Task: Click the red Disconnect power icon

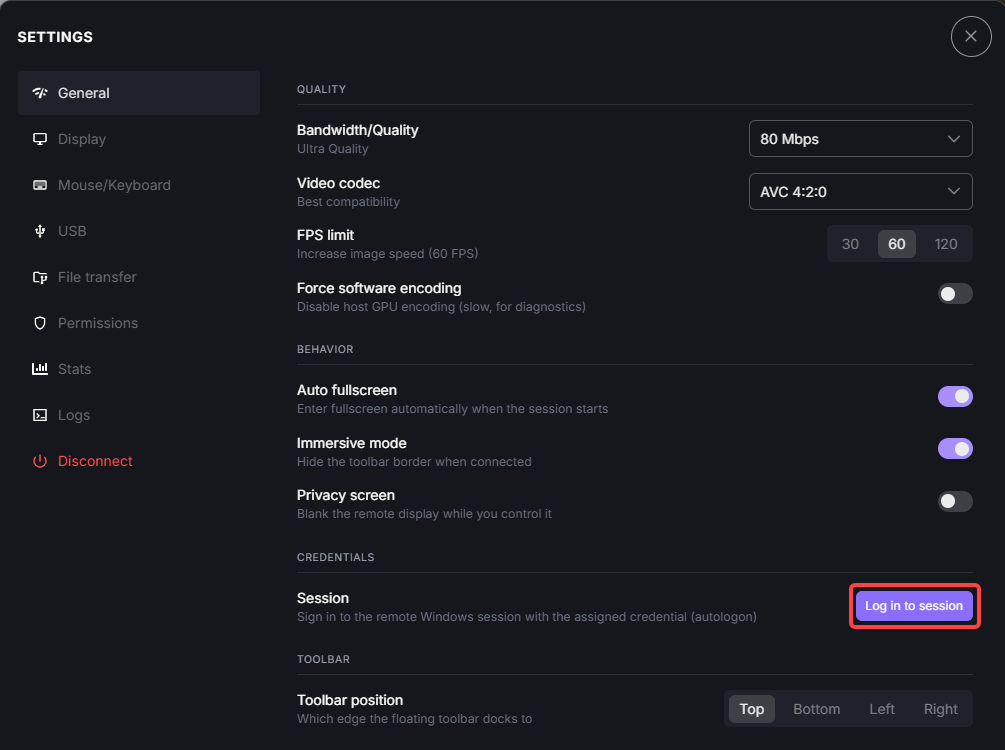Action: point(40,461)
